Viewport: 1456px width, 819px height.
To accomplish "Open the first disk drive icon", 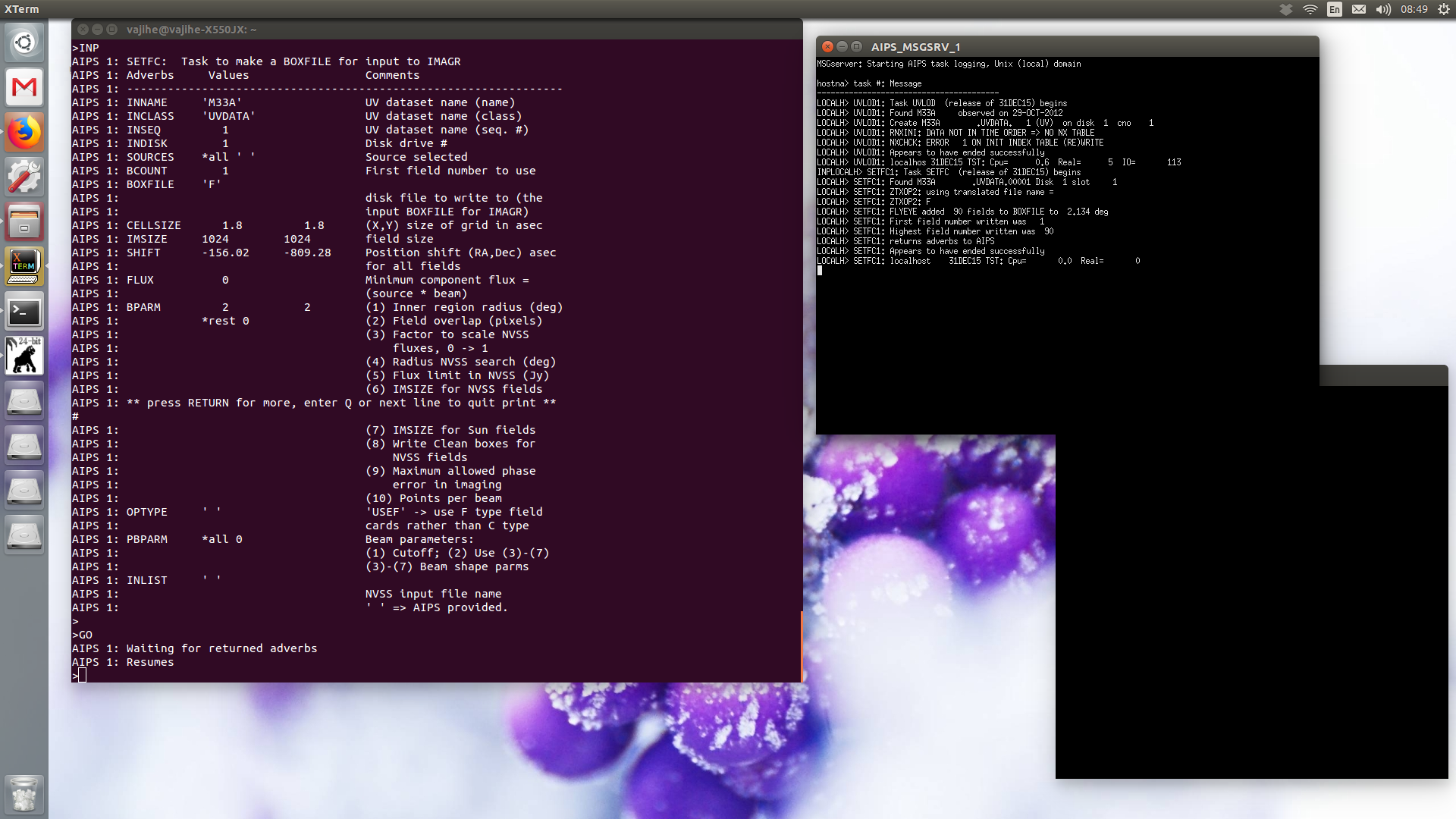I will 24,400.
